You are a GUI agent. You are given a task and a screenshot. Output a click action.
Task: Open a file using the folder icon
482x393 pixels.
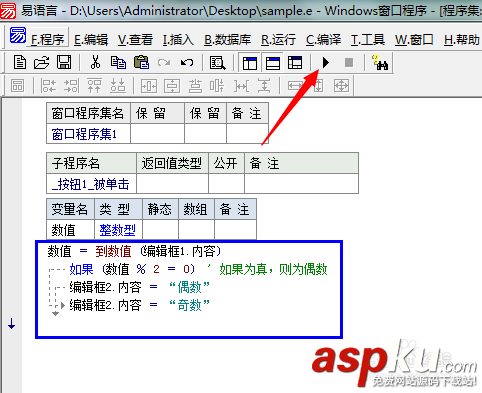point(41,62)
